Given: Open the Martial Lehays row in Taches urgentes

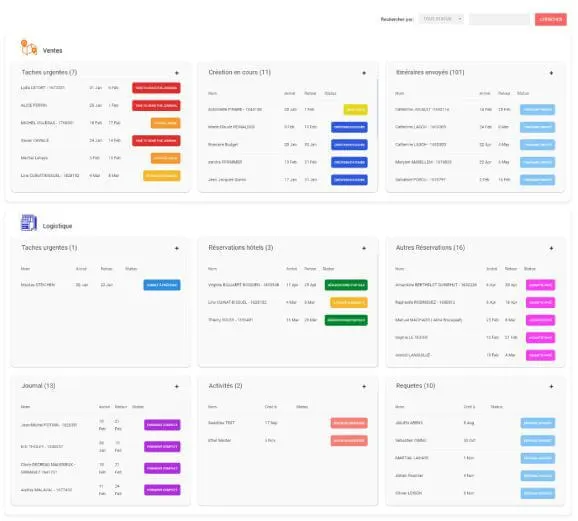Looking at the screenshot, I should click(100, 158).
